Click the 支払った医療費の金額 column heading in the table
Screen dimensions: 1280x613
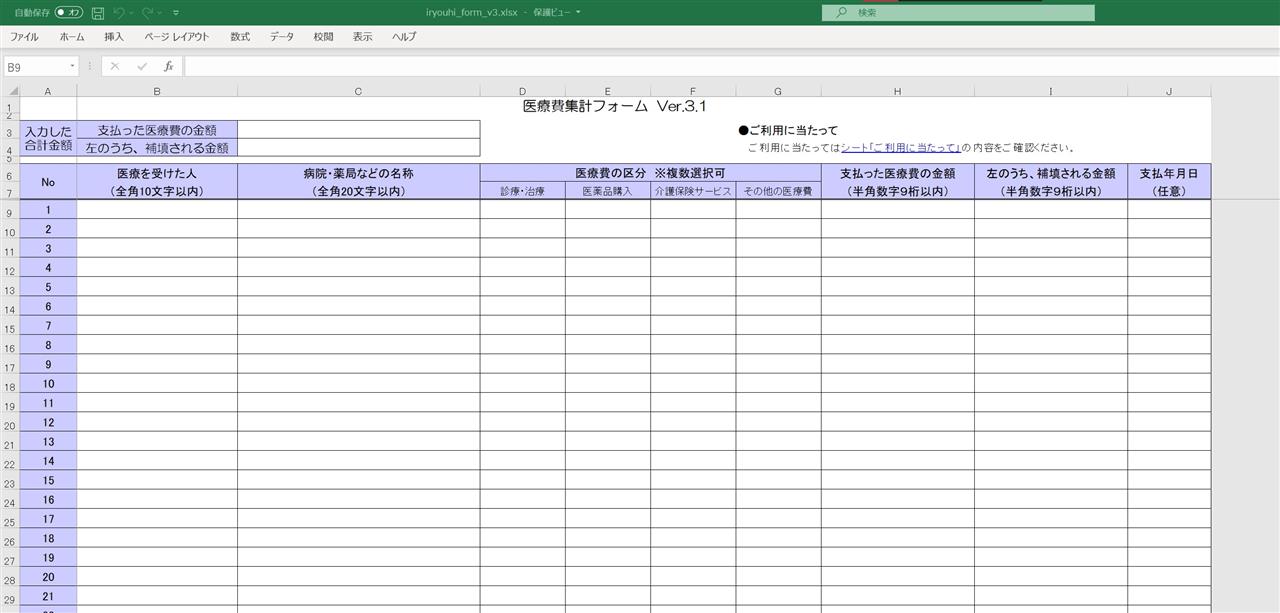898,182
